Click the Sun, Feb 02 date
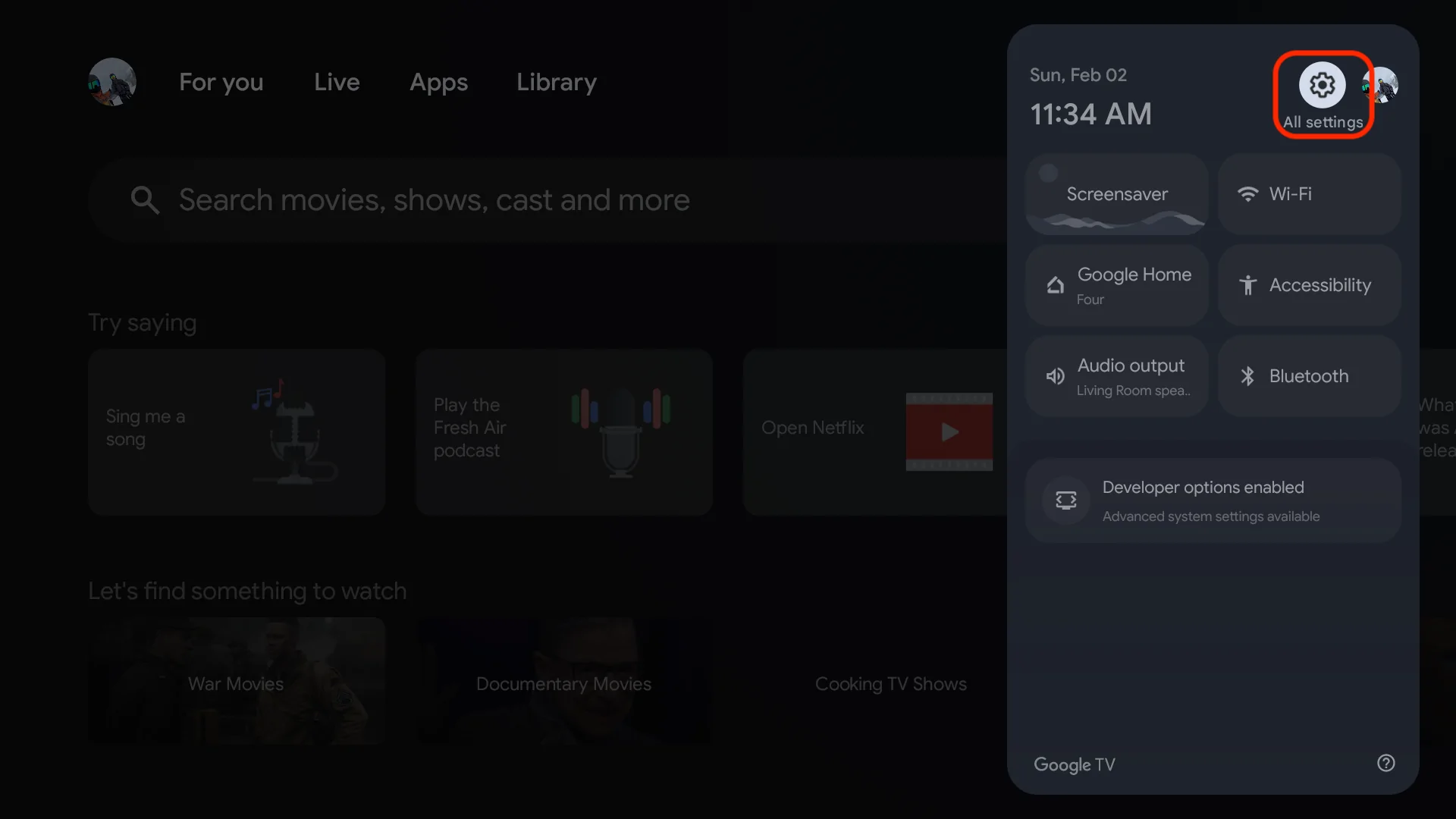This screenshot has width=1456, height=819. tap(1078, 75)
